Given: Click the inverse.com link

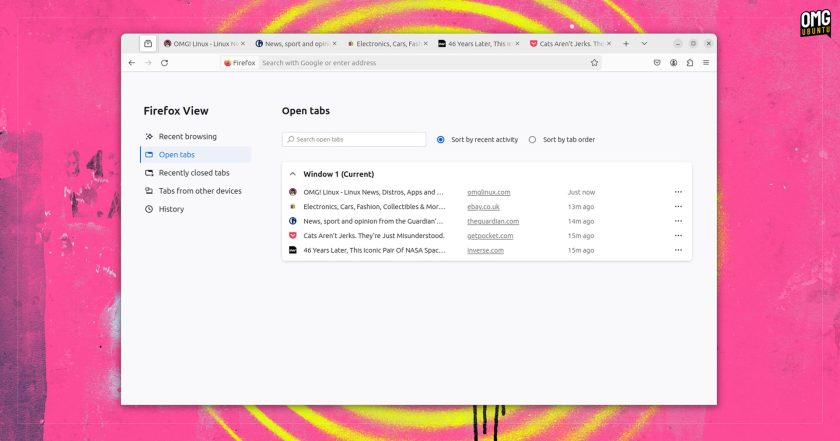Looking at the screenshot, I should 485,250.
